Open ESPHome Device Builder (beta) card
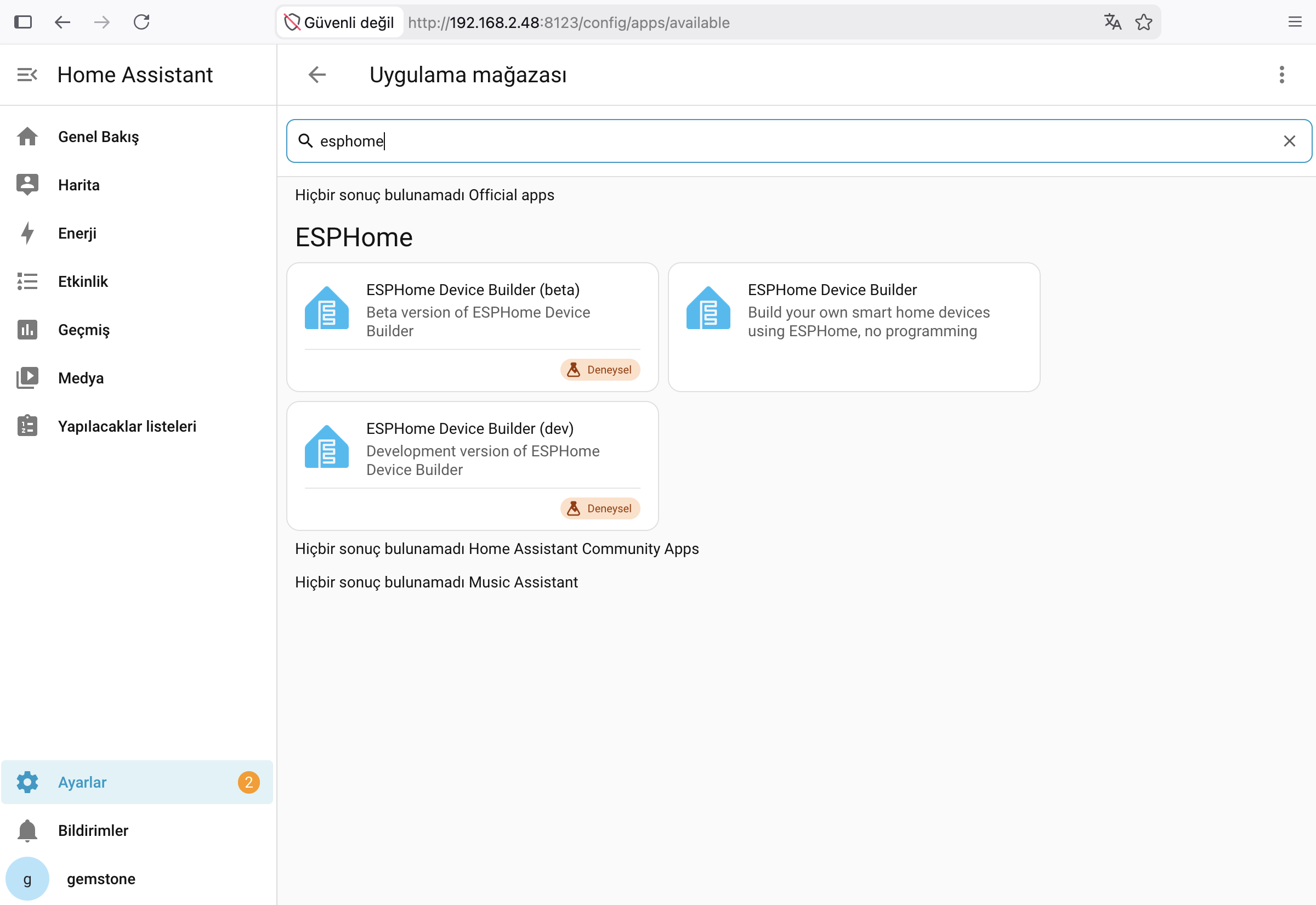The image size is (1316, 905). coord(473,326)
